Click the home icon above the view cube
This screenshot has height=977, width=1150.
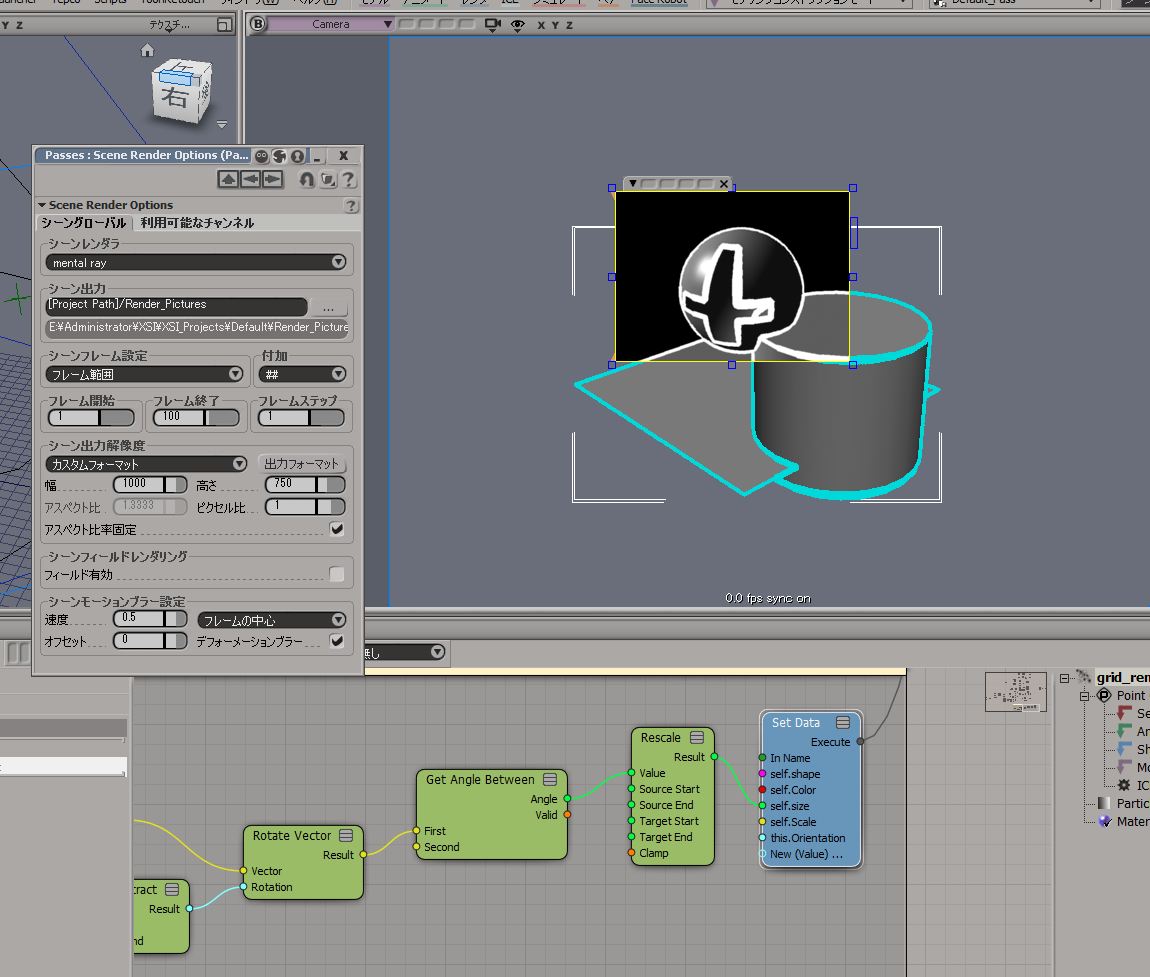[x=148, y=50]
